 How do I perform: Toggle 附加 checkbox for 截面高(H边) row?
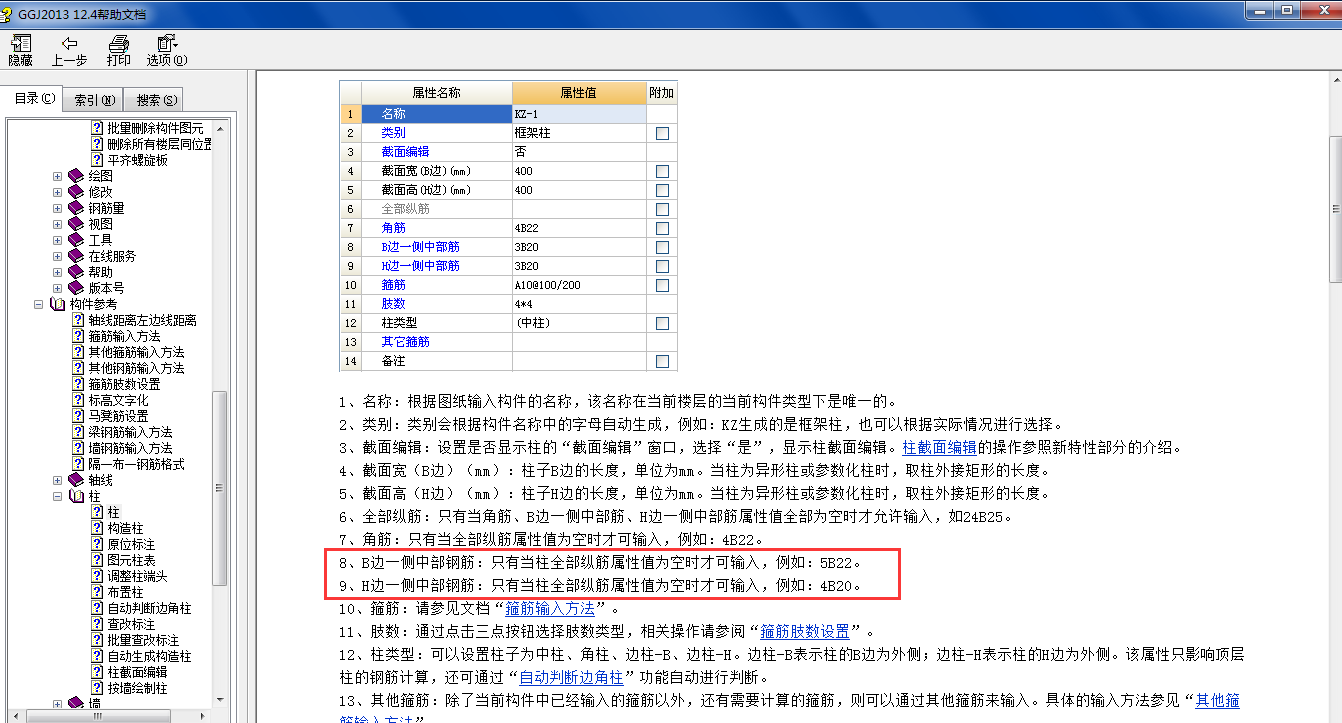[662, 190]
